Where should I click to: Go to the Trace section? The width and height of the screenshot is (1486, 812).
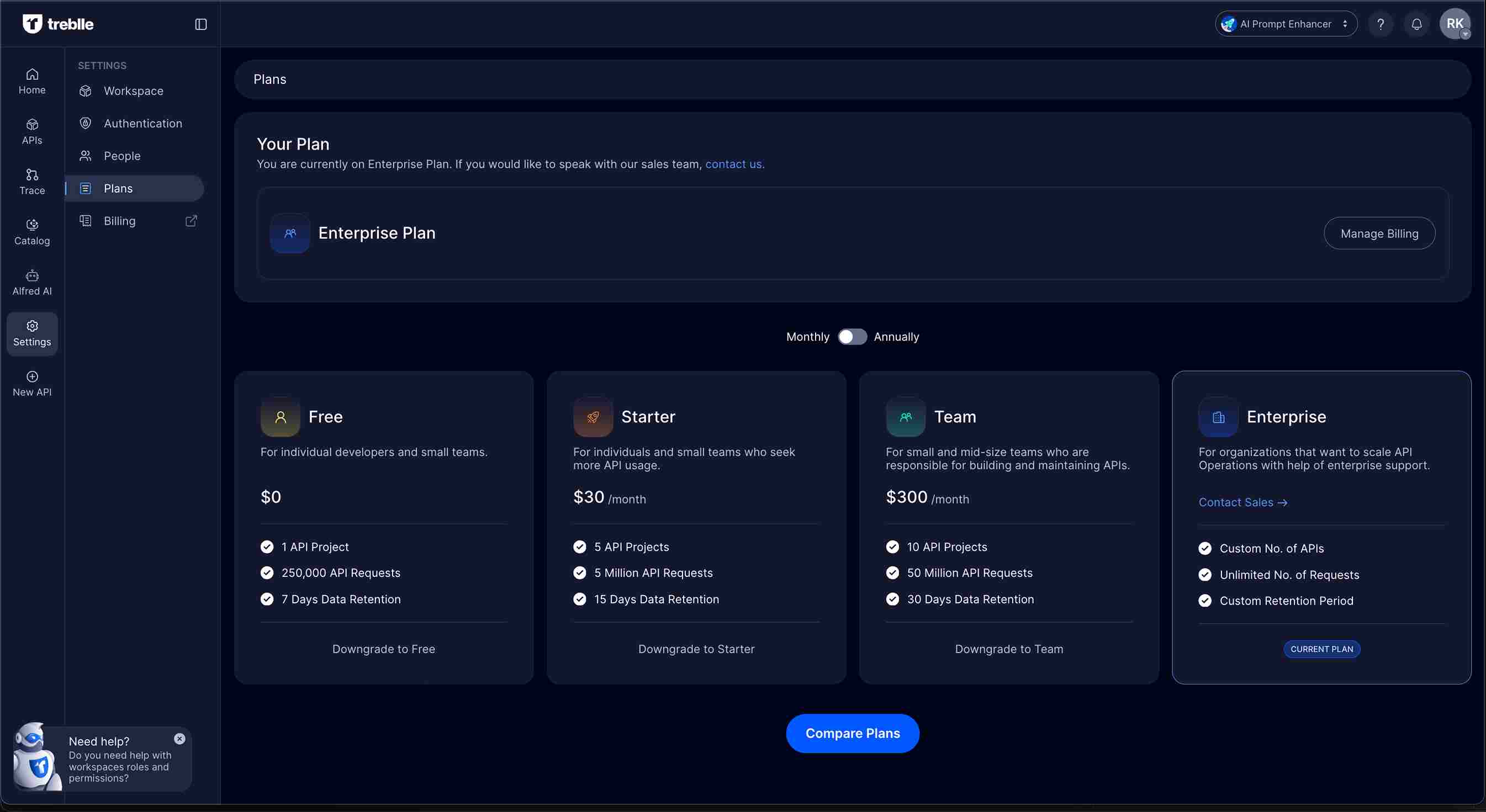pyautogui.click(x=31, y=181)
